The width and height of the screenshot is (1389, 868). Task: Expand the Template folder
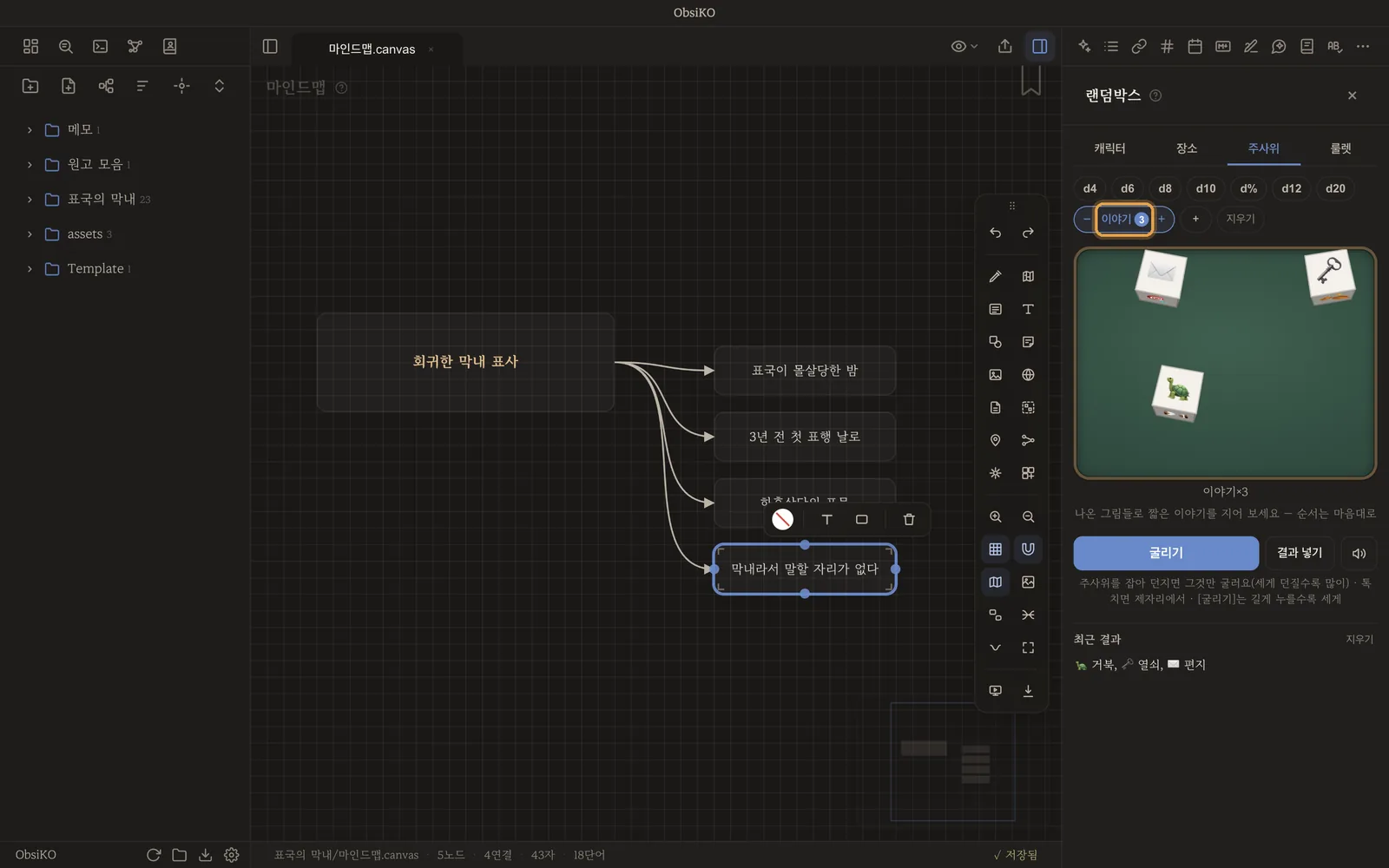pyautogui.click(x=30, y=268)
